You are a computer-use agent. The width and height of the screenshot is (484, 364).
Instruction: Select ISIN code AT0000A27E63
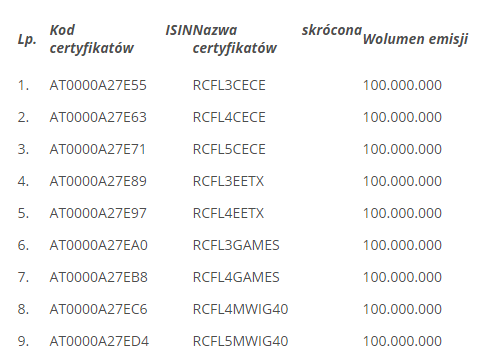click(x=98, y=117)
